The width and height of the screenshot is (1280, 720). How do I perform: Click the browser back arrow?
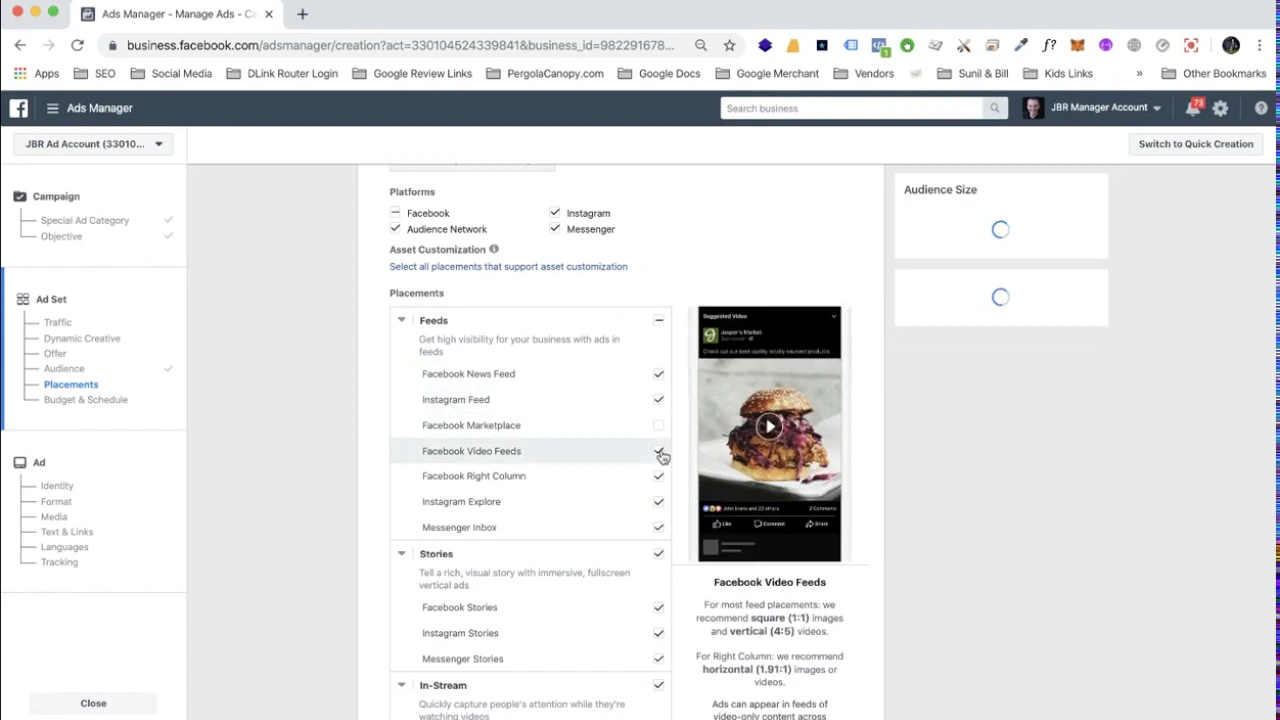(20, 45)
